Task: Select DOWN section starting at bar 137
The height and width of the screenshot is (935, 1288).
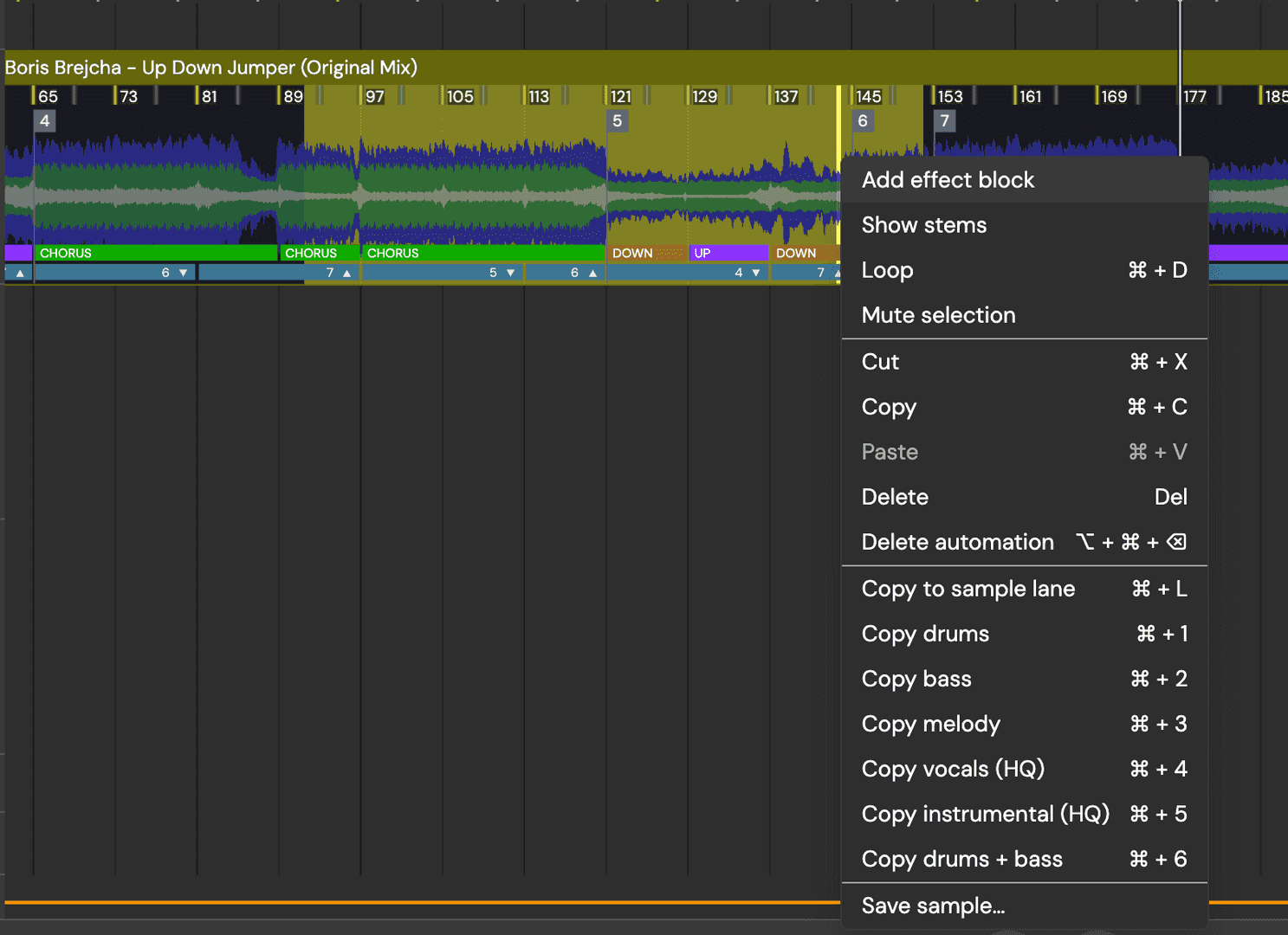Action: (805, 253)
